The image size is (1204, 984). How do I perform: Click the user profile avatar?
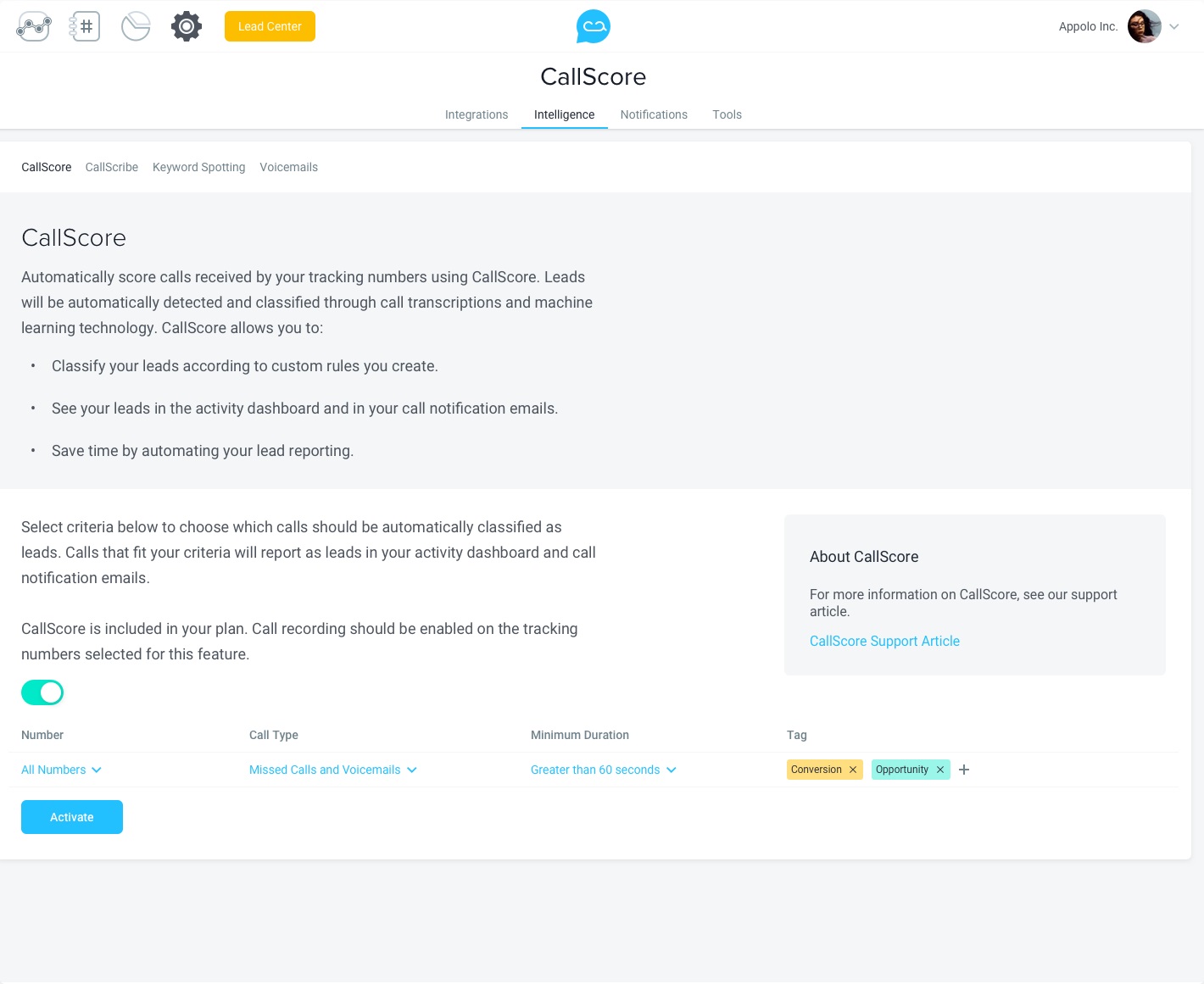pyautogui.click(x=1144, y=27)
